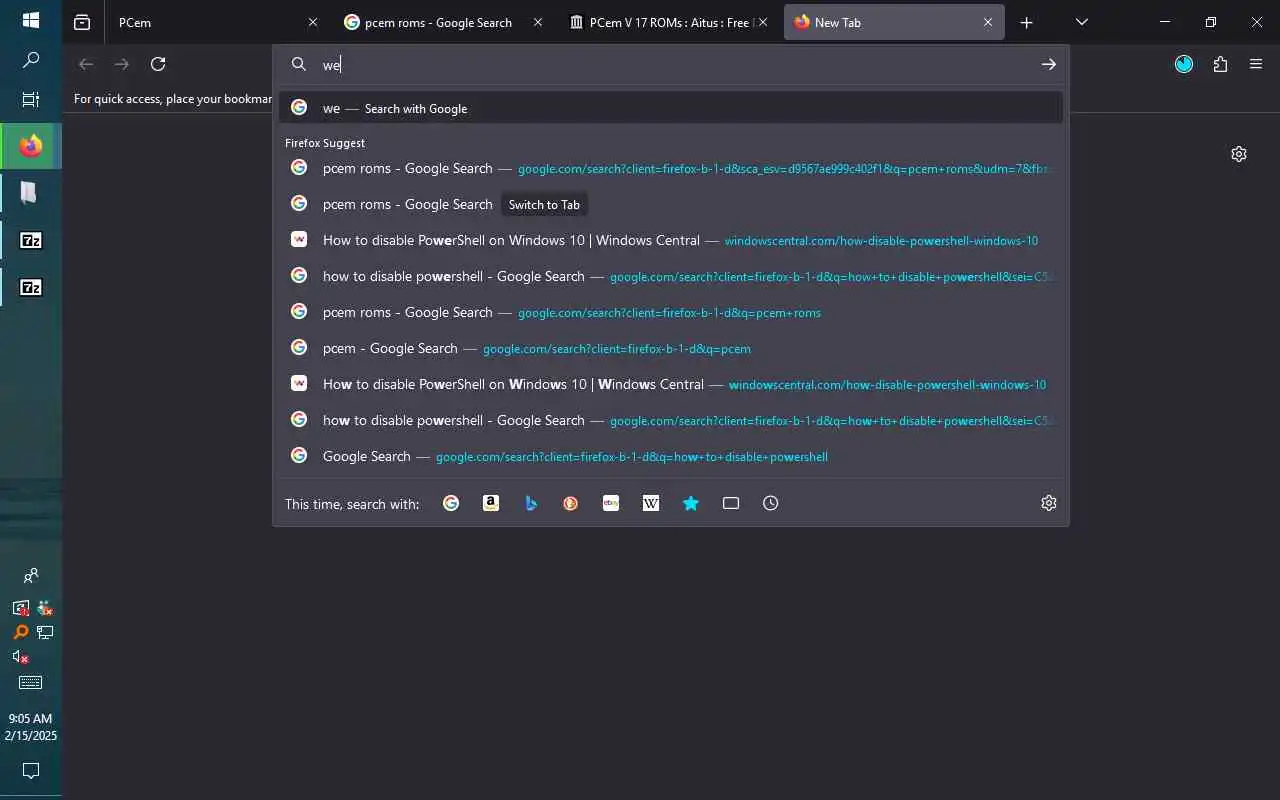Open the Windows notification center
The image size is (1280, 800).
click(31, 771)
